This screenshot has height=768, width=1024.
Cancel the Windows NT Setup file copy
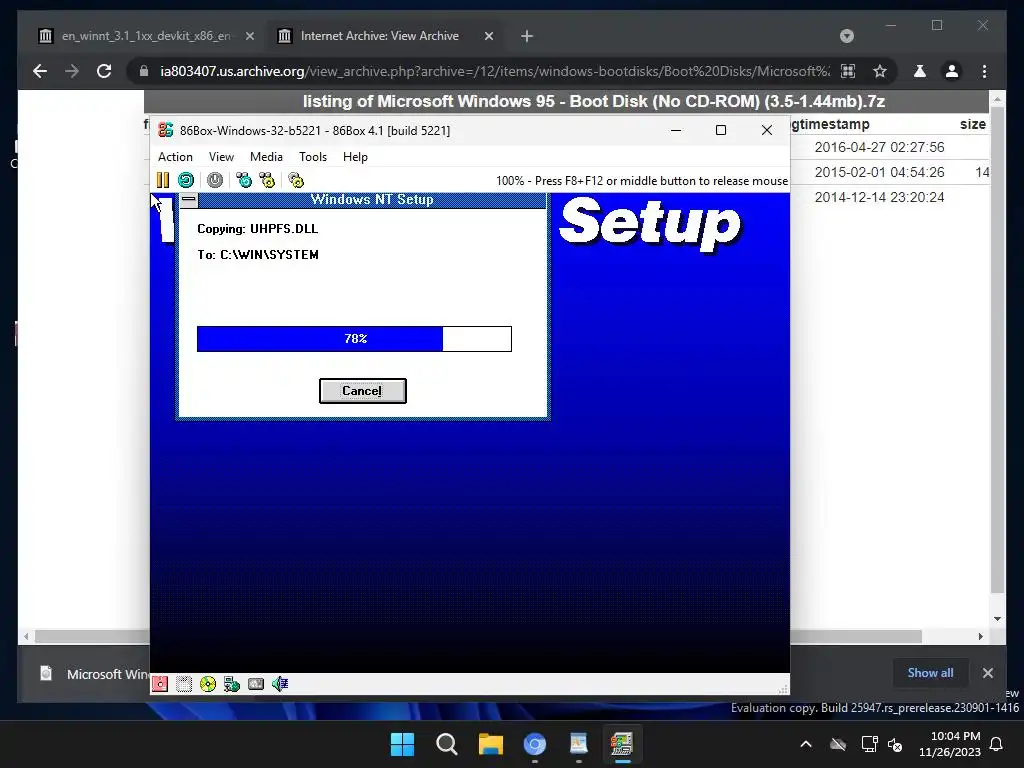point(362,391)
